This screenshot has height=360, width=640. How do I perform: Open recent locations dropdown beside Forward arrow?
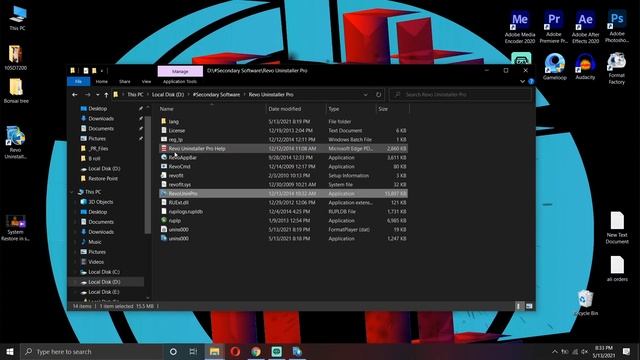[x=97, y=95]
